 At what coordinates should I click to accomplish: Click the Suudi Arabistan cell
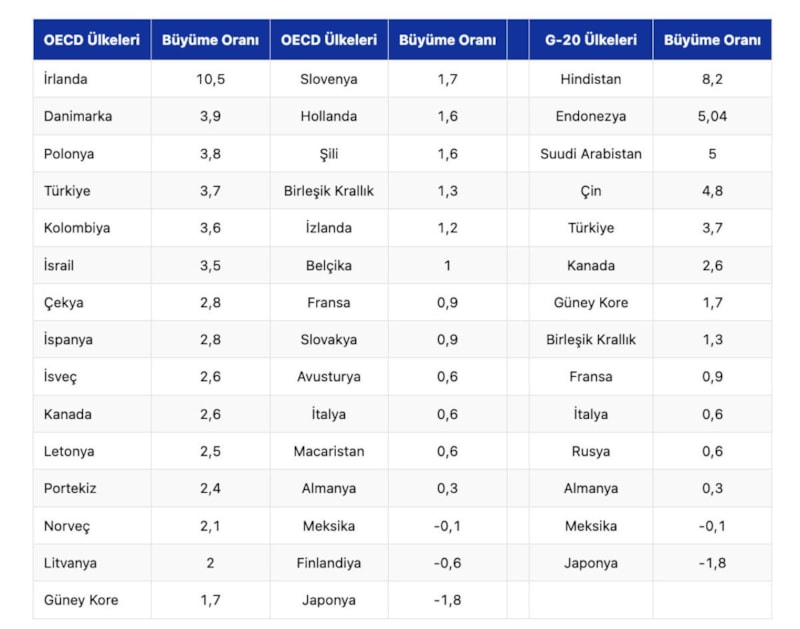click(591, 154)
